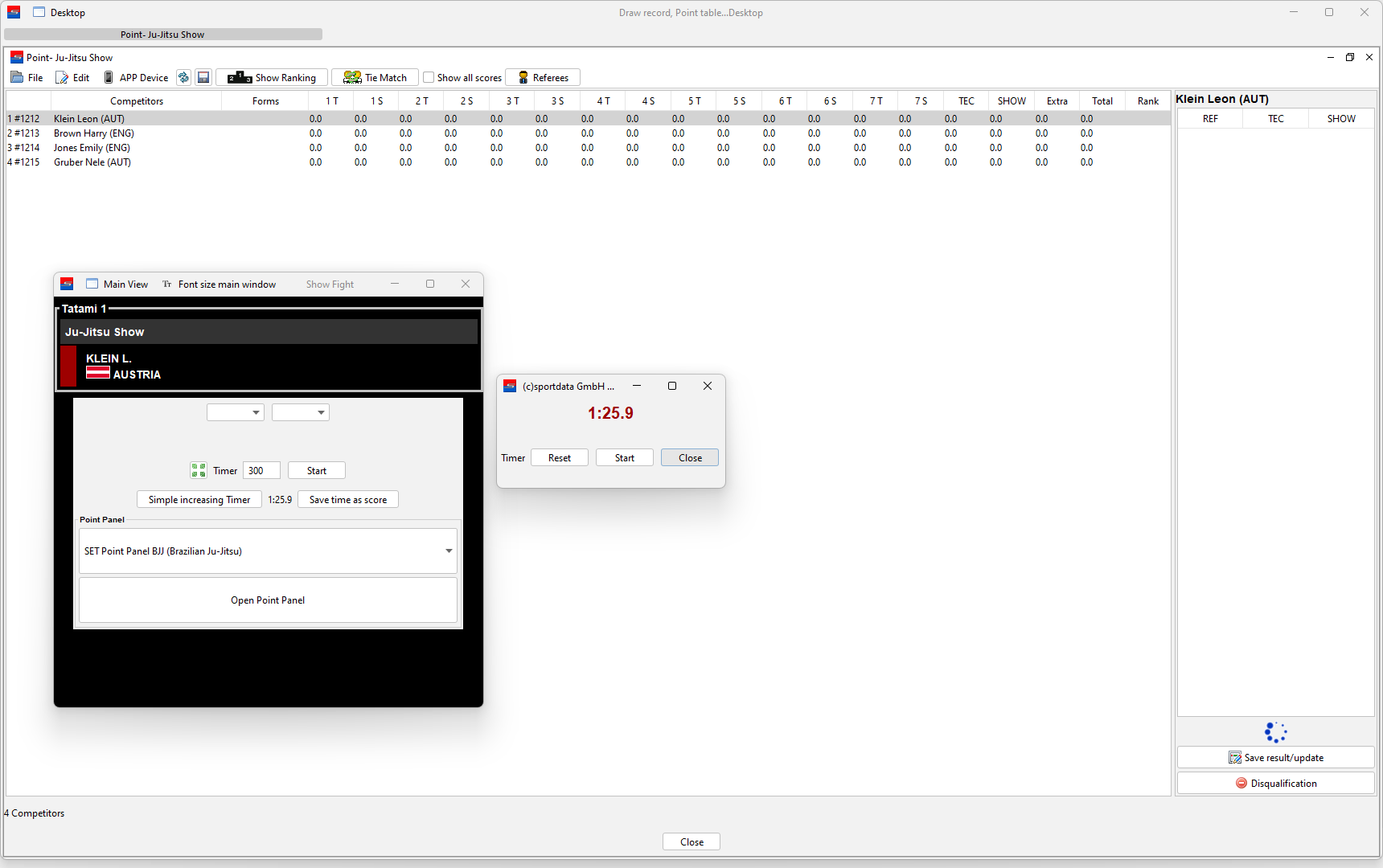Open the Referees panel
The height and width of the screenshot is (868, 1383).
coord(543,77)
